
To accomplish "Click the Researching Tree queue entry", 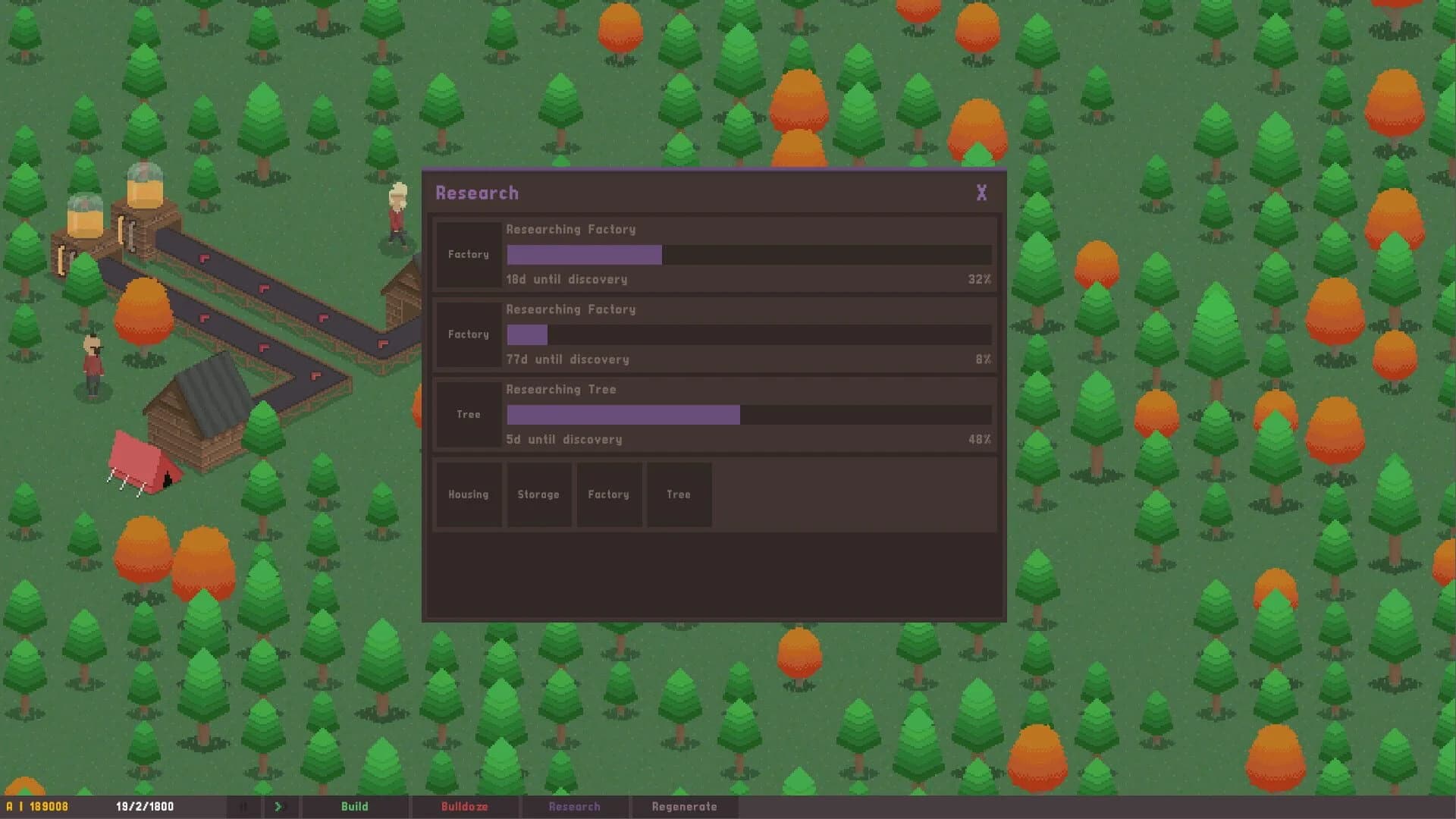I will coord(713,414).
